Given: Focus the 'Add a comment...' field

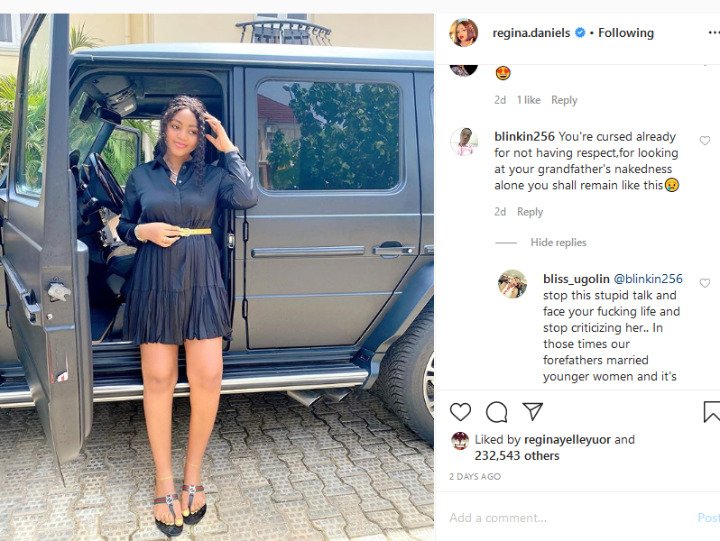Looking at the screenshot, I should coord(569,518).
